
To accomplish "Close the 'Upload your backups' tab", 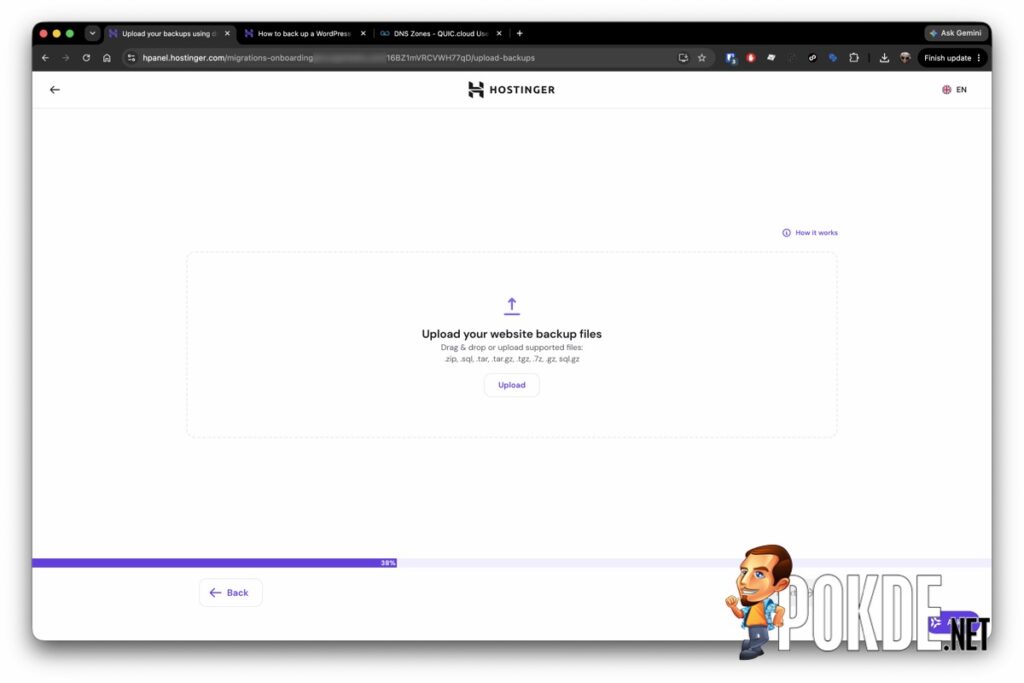I will click(227, 33).
